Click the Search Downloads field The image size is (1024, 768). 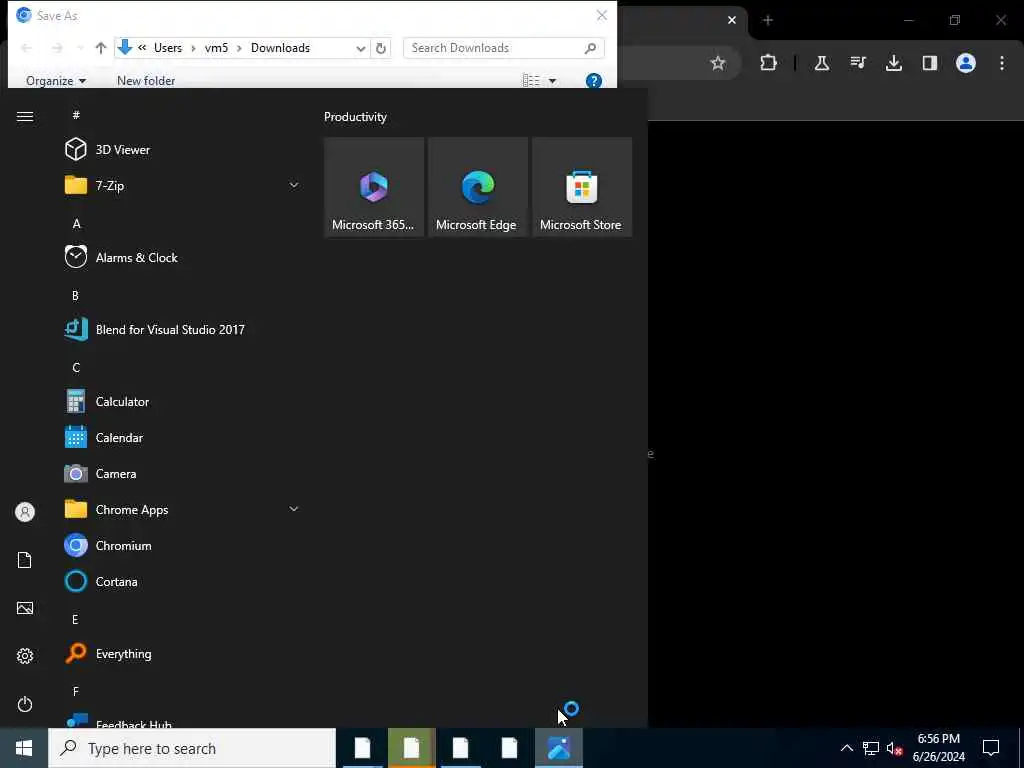click(x=504, y=48)
